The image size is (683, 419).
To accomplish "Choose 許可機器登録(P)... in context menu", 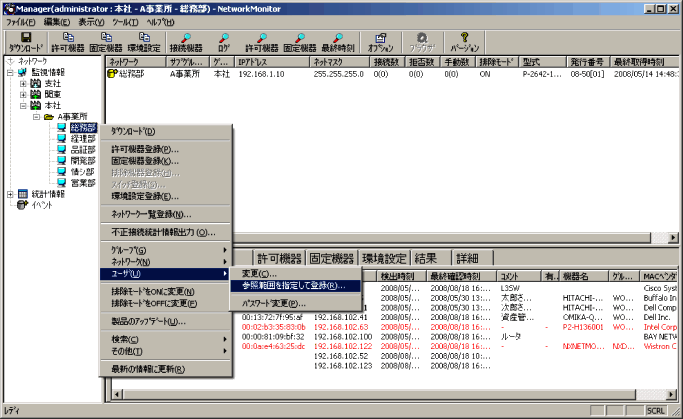I will click(166, 149).
